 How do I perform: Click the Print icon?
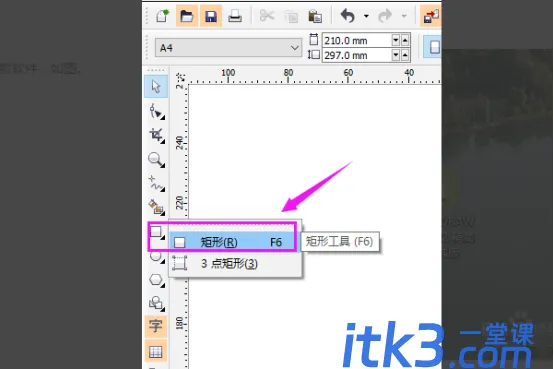point(235,16)
